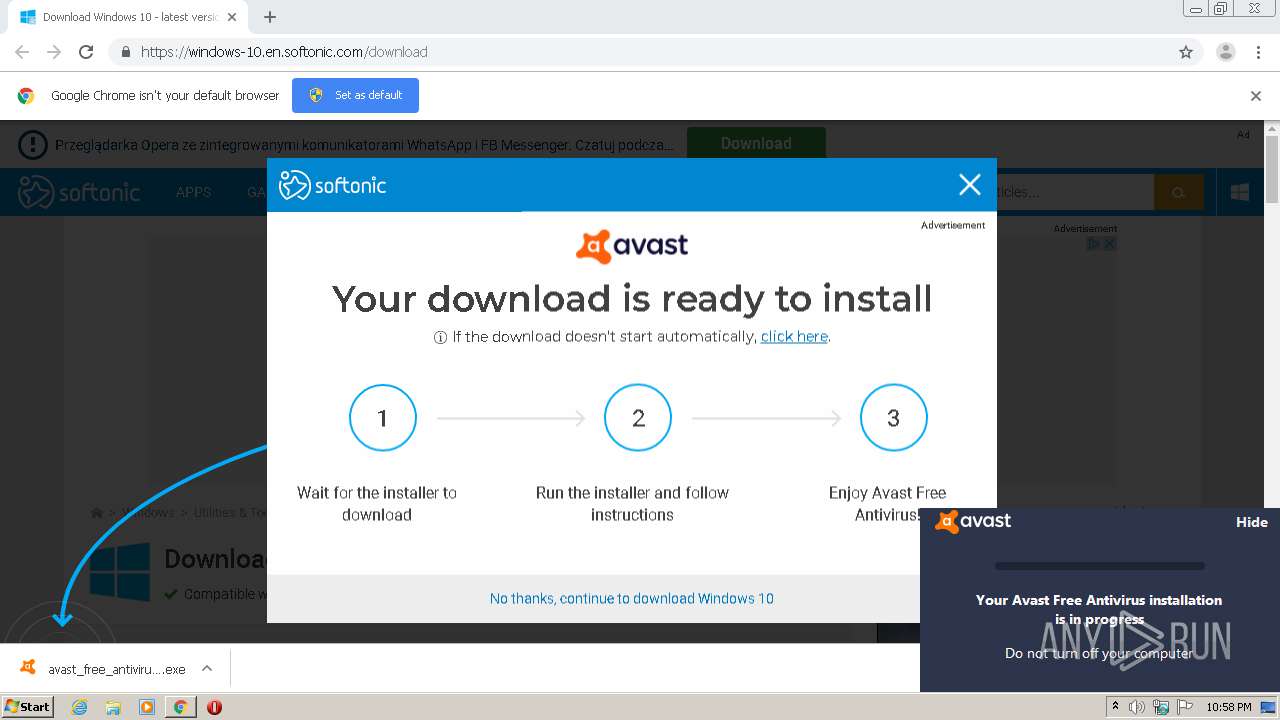Open Windows Explorer folder on taskbar
Image resolution: width=1280 pixels, height=720 pixels.
click(x=113, y=707)
